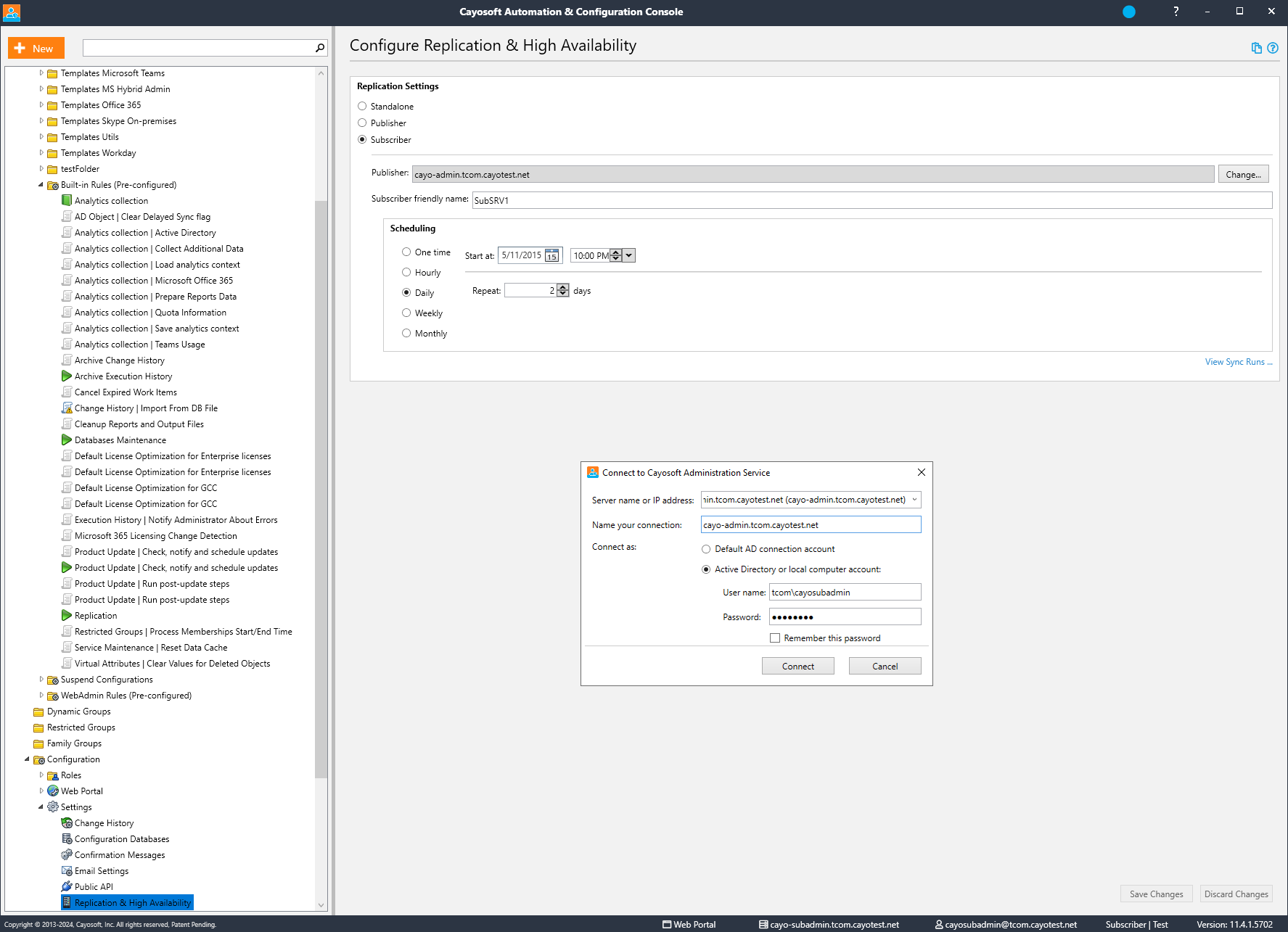This screenshot has height=932, width=1288.
Task: Click the Databases Maintenance play icon
Action: point(67,440)
